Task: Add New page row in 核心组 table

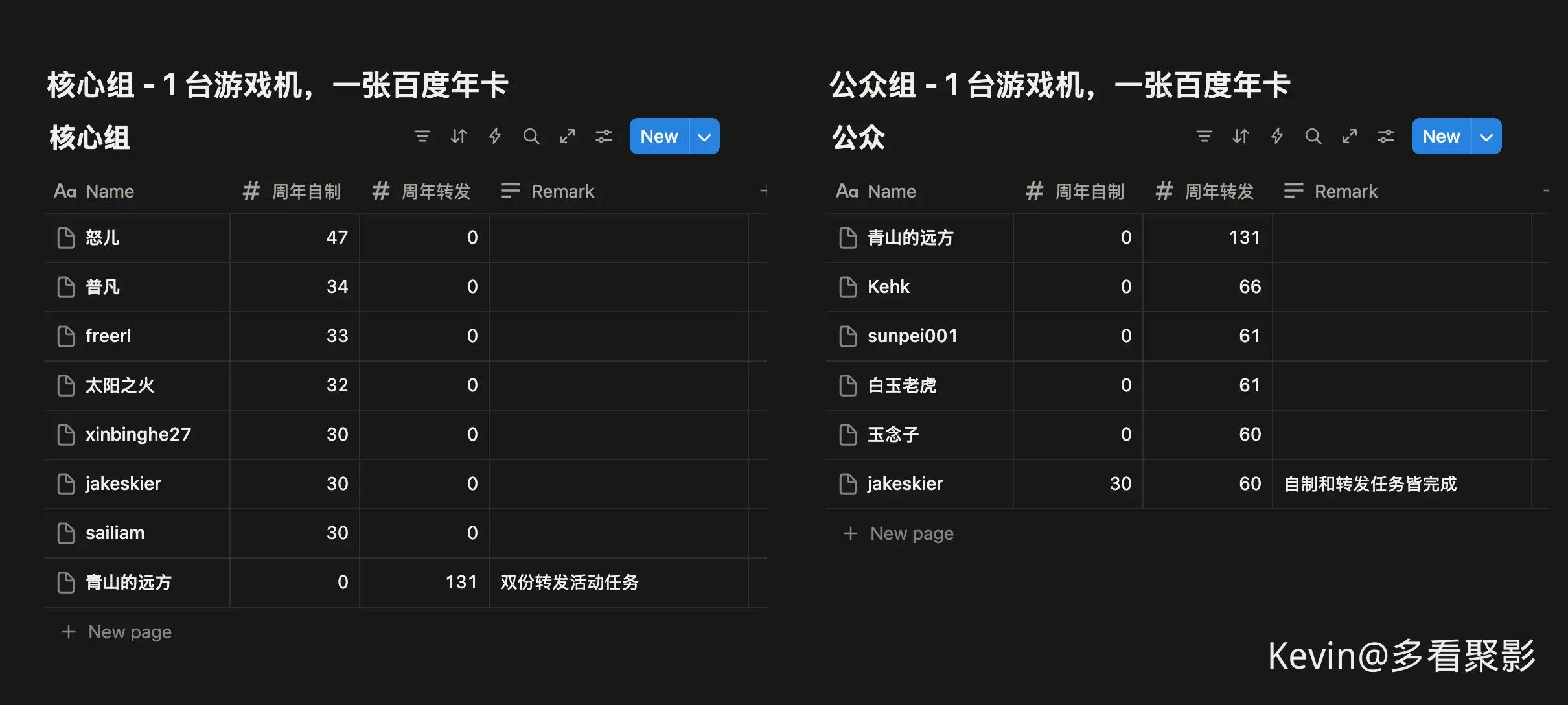Action: pos(129,632)
